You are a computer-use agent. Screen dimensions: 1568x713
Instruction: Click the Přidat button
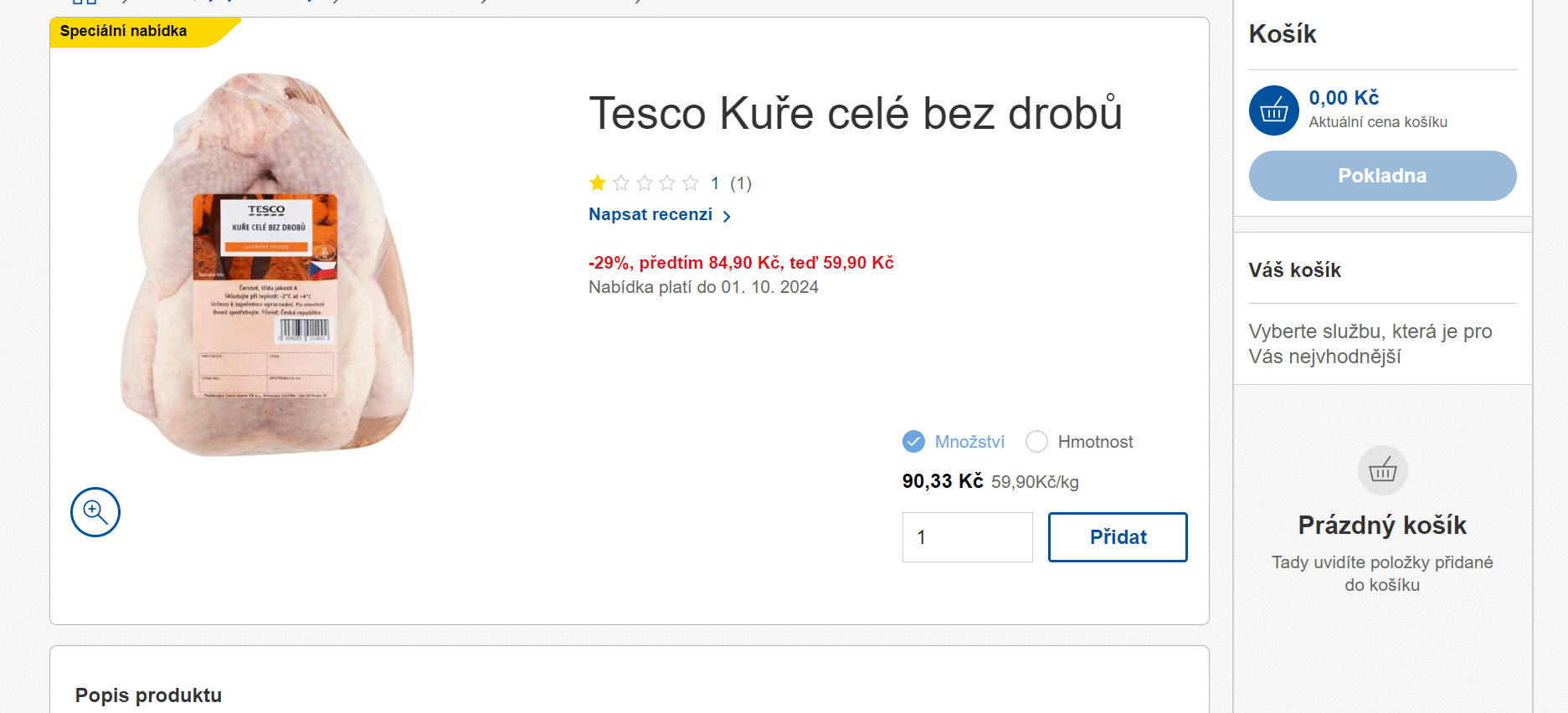coord(1118,537)
